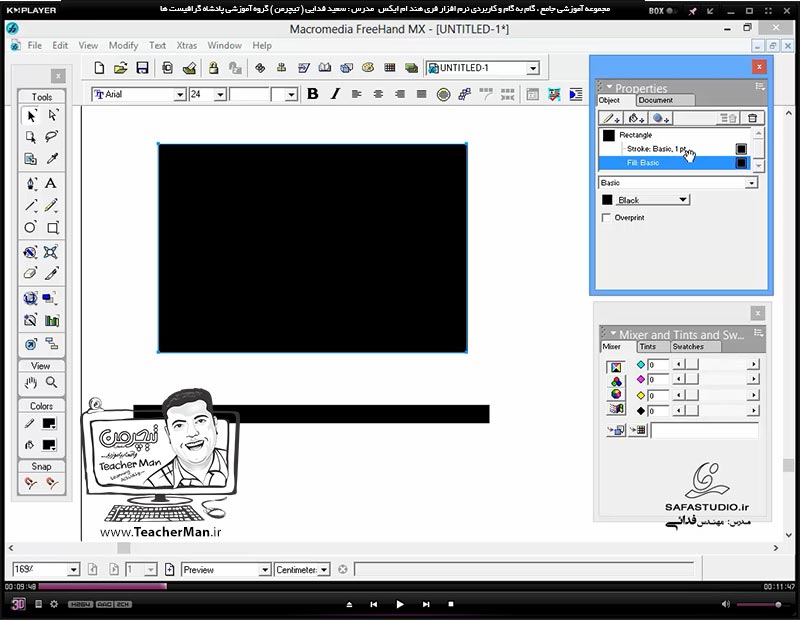Switch Mixer to RGB mode icon
This screenshot has height=621, width=800.
(616, 381)
